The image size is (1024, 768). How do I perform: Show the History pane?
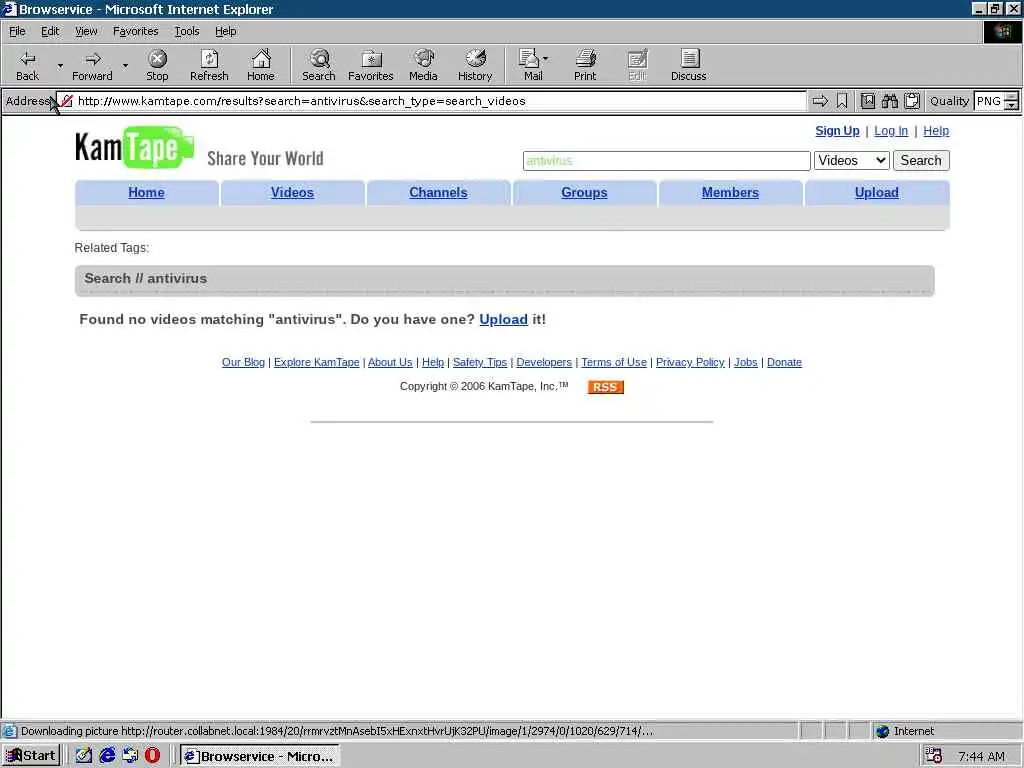click(x=475, y=65)
